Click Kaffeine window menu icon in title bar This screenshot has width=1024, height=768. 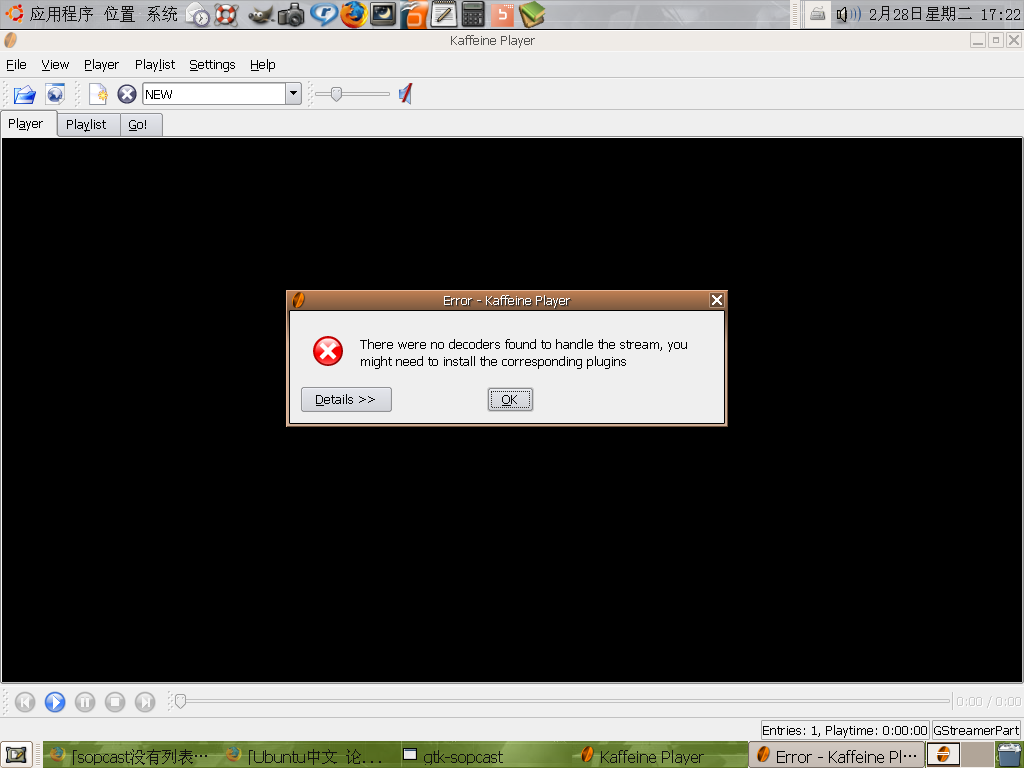coord(10,40)
